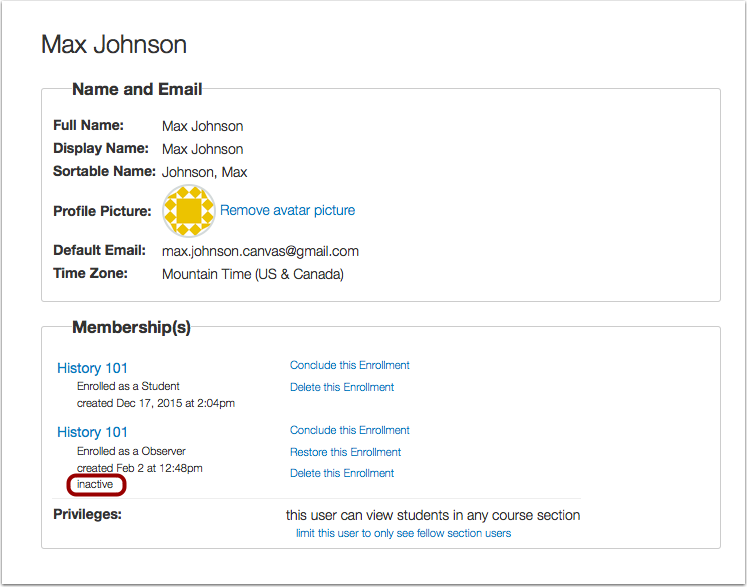Image resolution: width=747 pixels, height=587 pixels.
Task: Conclude the Student enrollment
Action: (349, 365)
